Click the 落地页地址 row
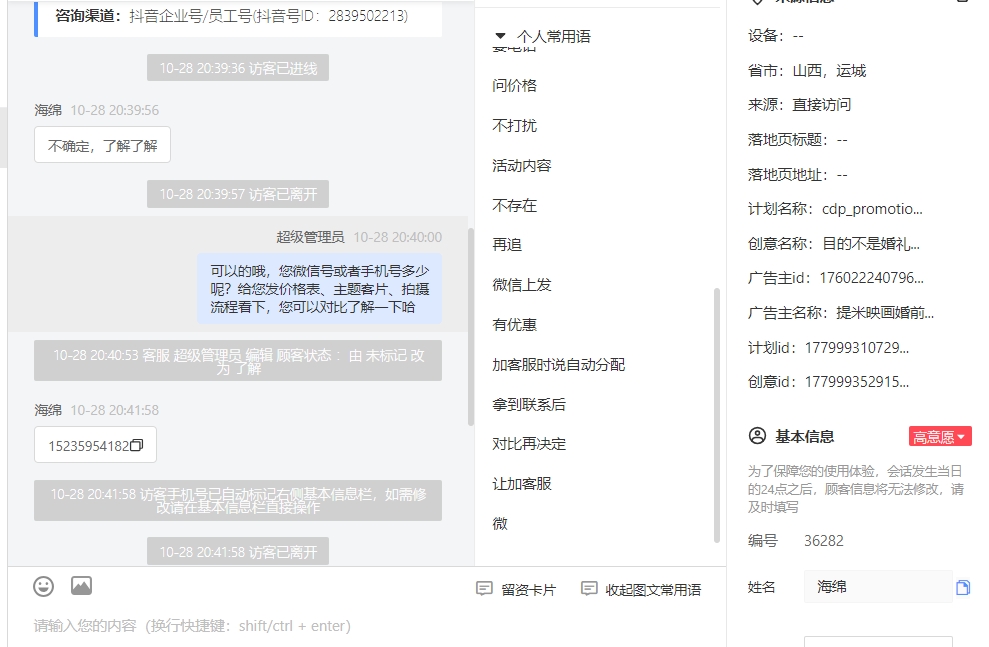Screen dimensions: 989x647 (798, 174)
